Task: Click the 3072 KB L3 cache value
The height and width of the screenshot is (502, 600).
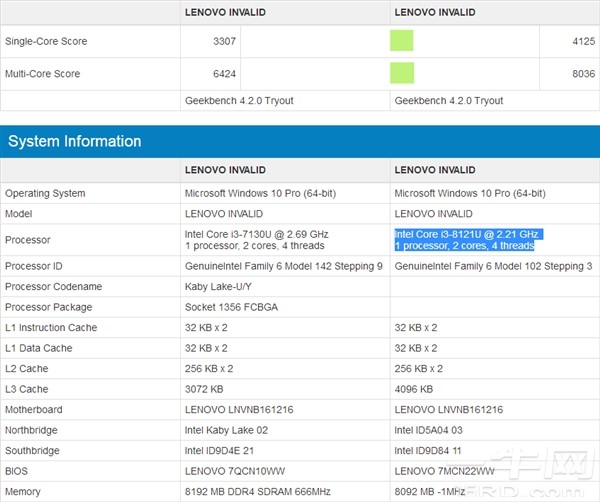Action: pos(204,389)
